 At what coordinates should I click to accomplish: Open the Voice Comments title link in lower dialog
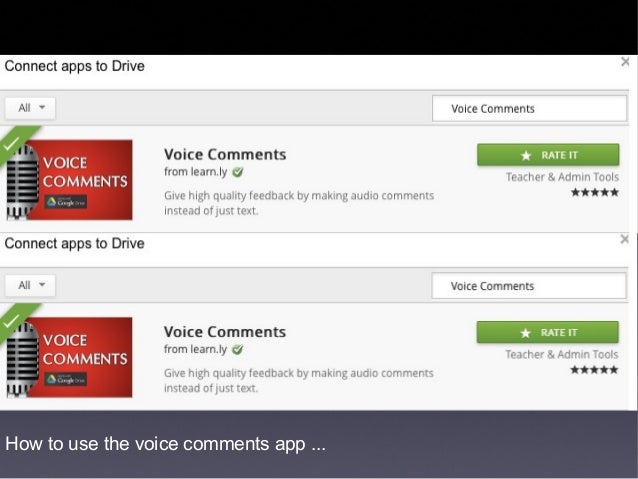coord(225,332)
